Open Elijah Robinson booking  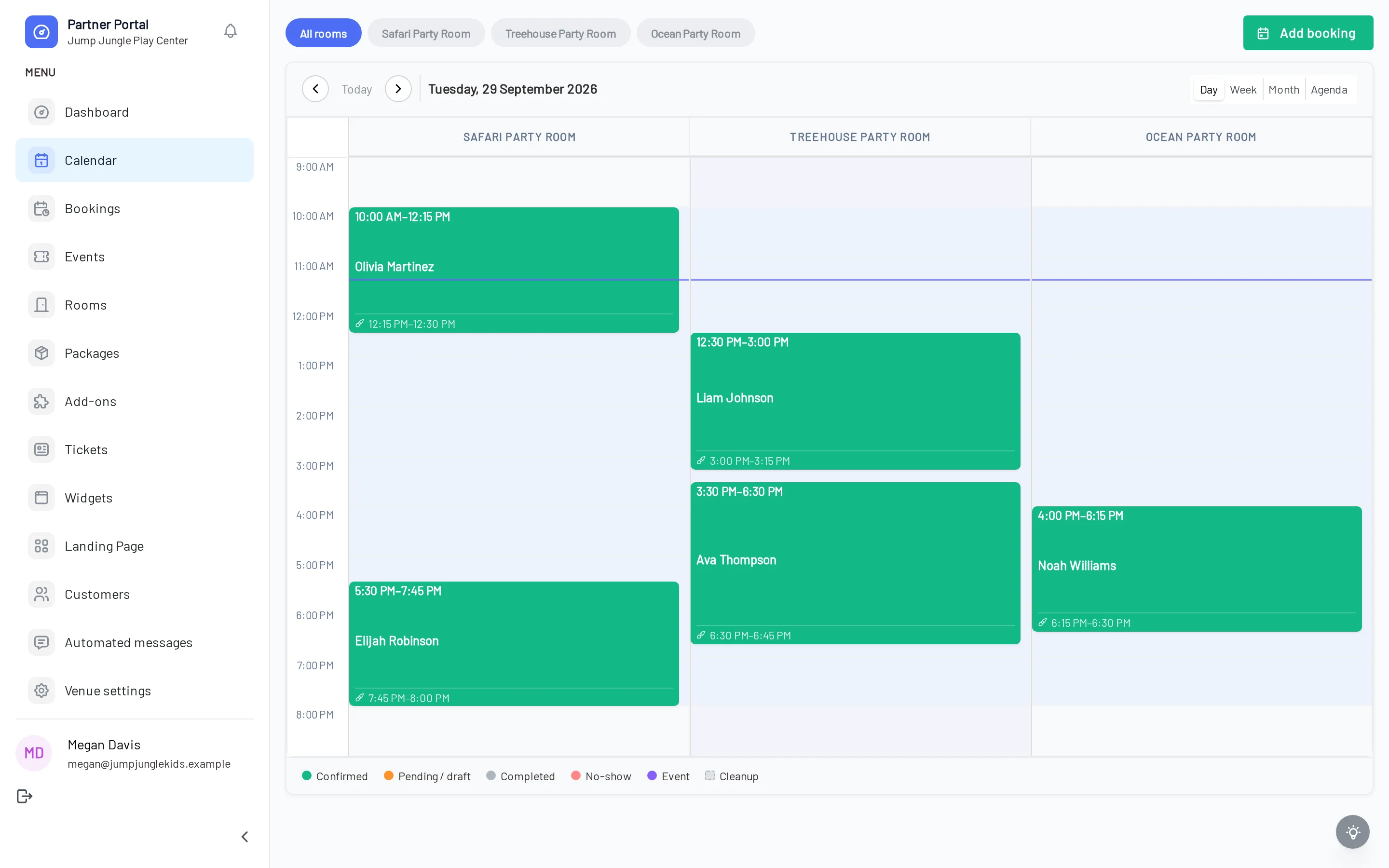pos(514,644)
